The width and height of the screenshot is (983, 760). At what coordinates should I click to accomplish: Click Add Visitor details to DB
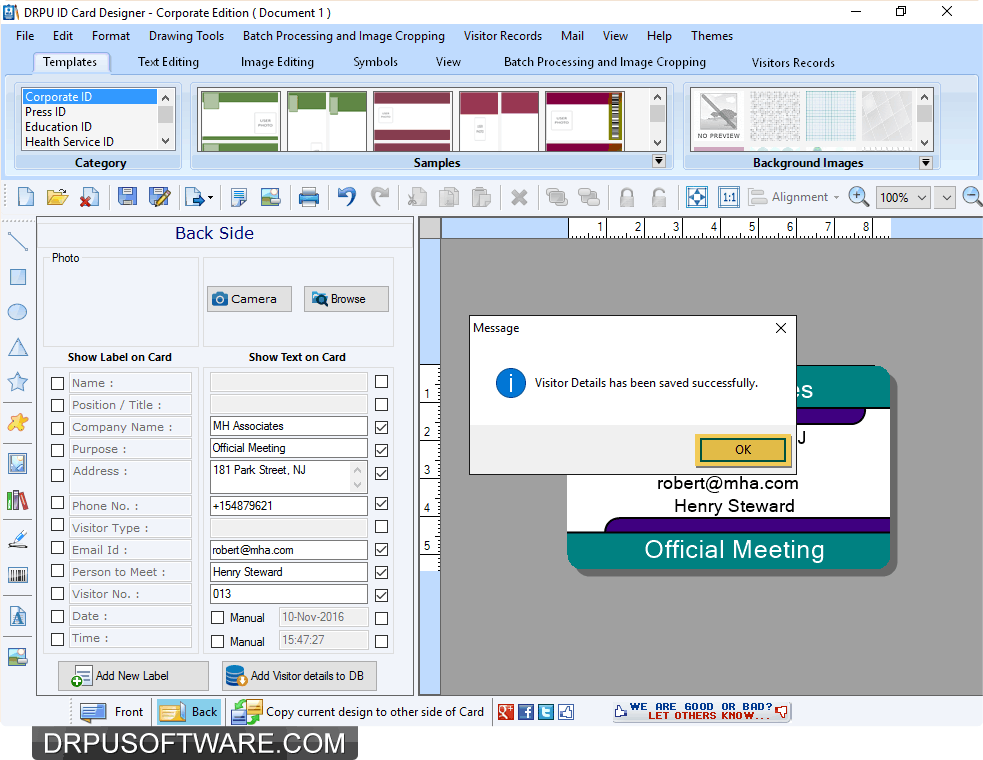coord(298,675)
